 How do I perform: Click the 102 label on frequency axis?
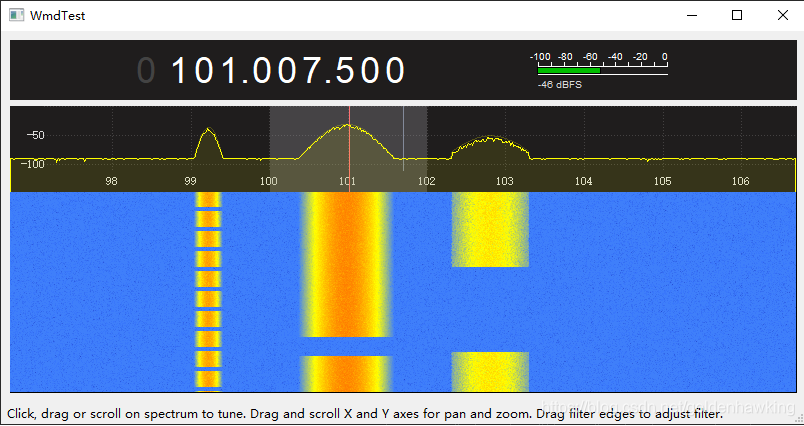pyautogui.click(x=426, y=181)
